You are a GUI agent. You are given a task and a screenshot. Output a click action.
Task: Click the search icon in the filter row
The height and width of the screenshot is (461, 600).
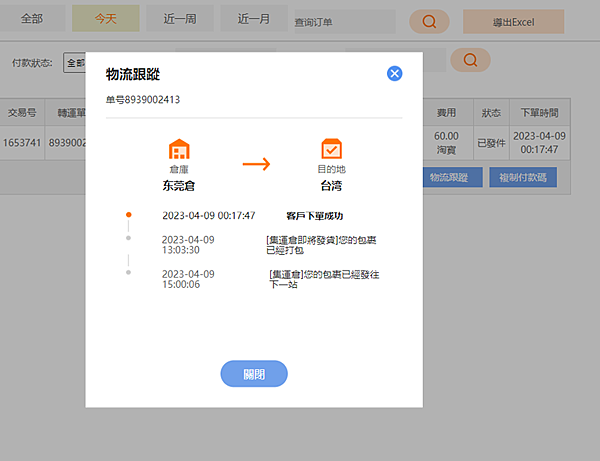(x=470, y=60)
